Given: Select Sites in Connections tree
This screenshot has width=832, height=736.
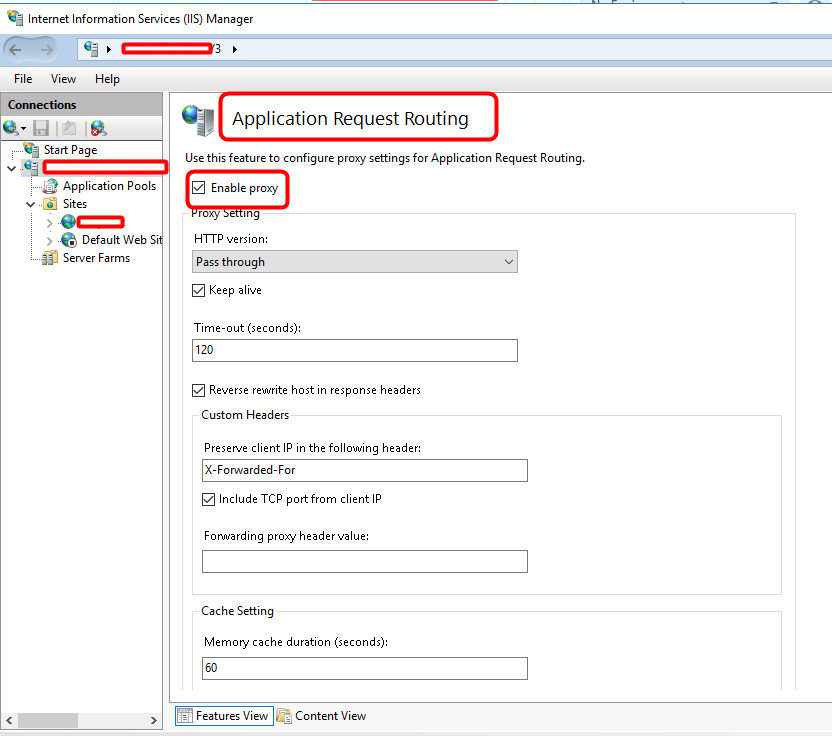Looking at the screenshot, I should coord(75,204).
